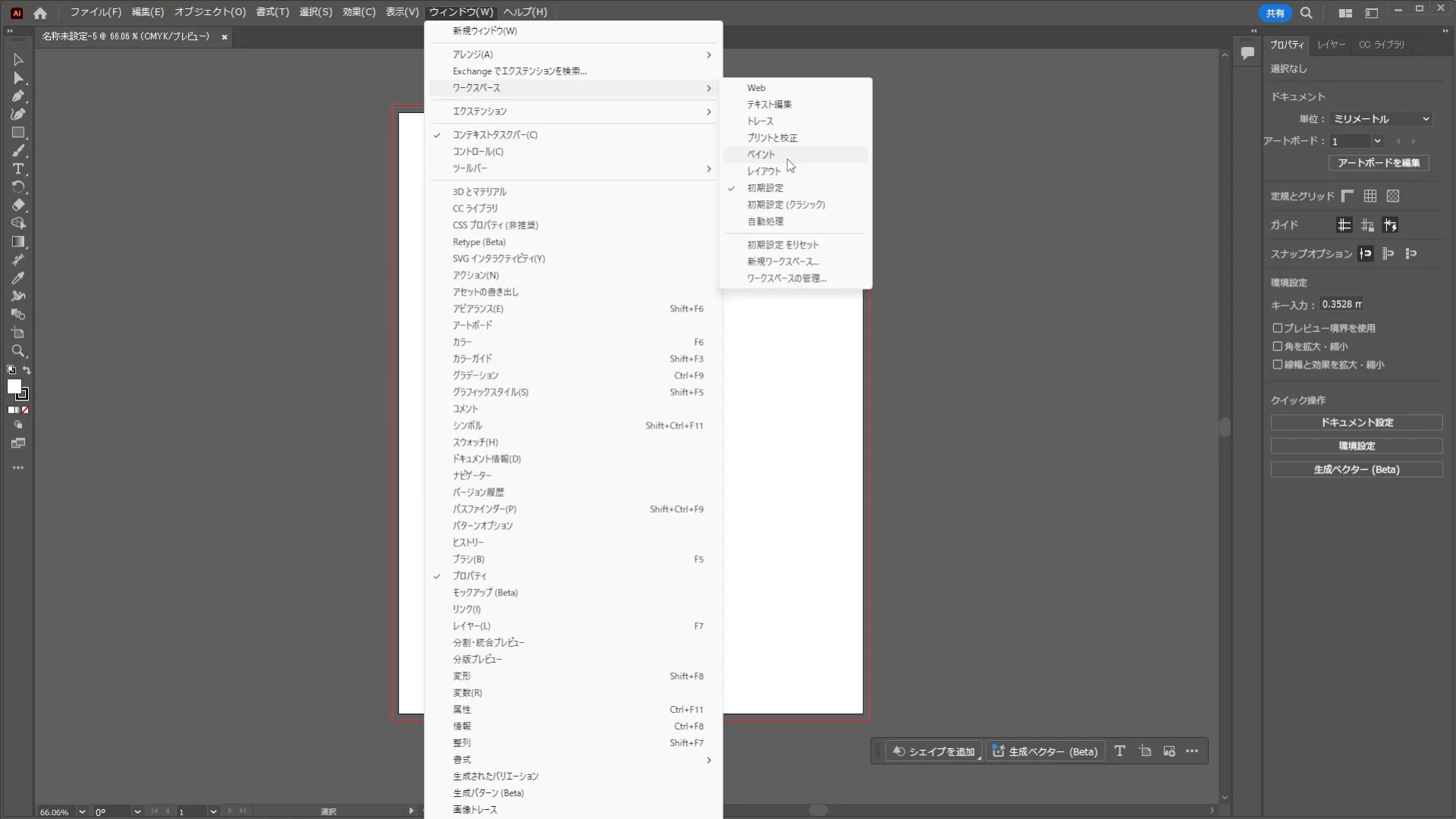
Task: Select the Eraser tool
Action: coord(18,206)
